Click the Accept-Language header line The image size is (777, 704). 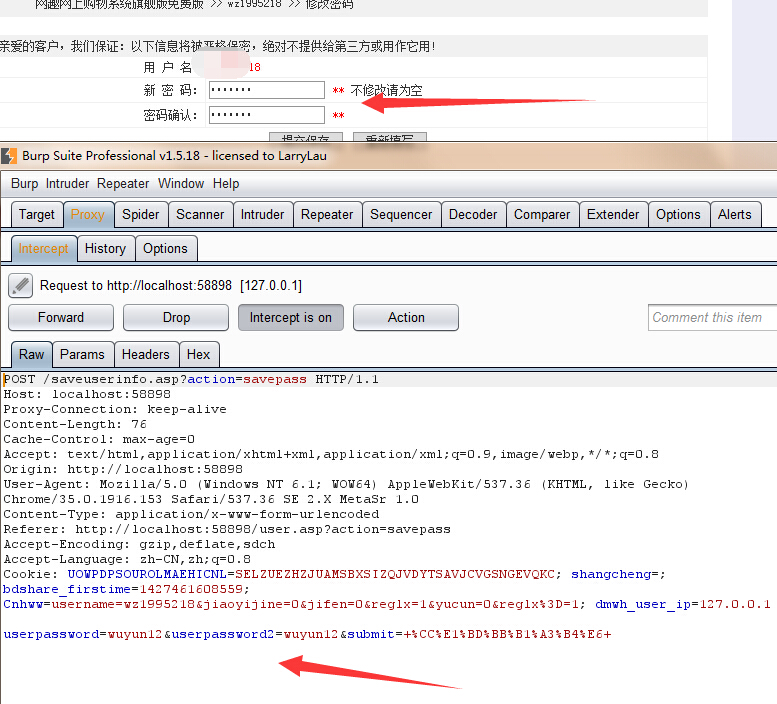127,559
